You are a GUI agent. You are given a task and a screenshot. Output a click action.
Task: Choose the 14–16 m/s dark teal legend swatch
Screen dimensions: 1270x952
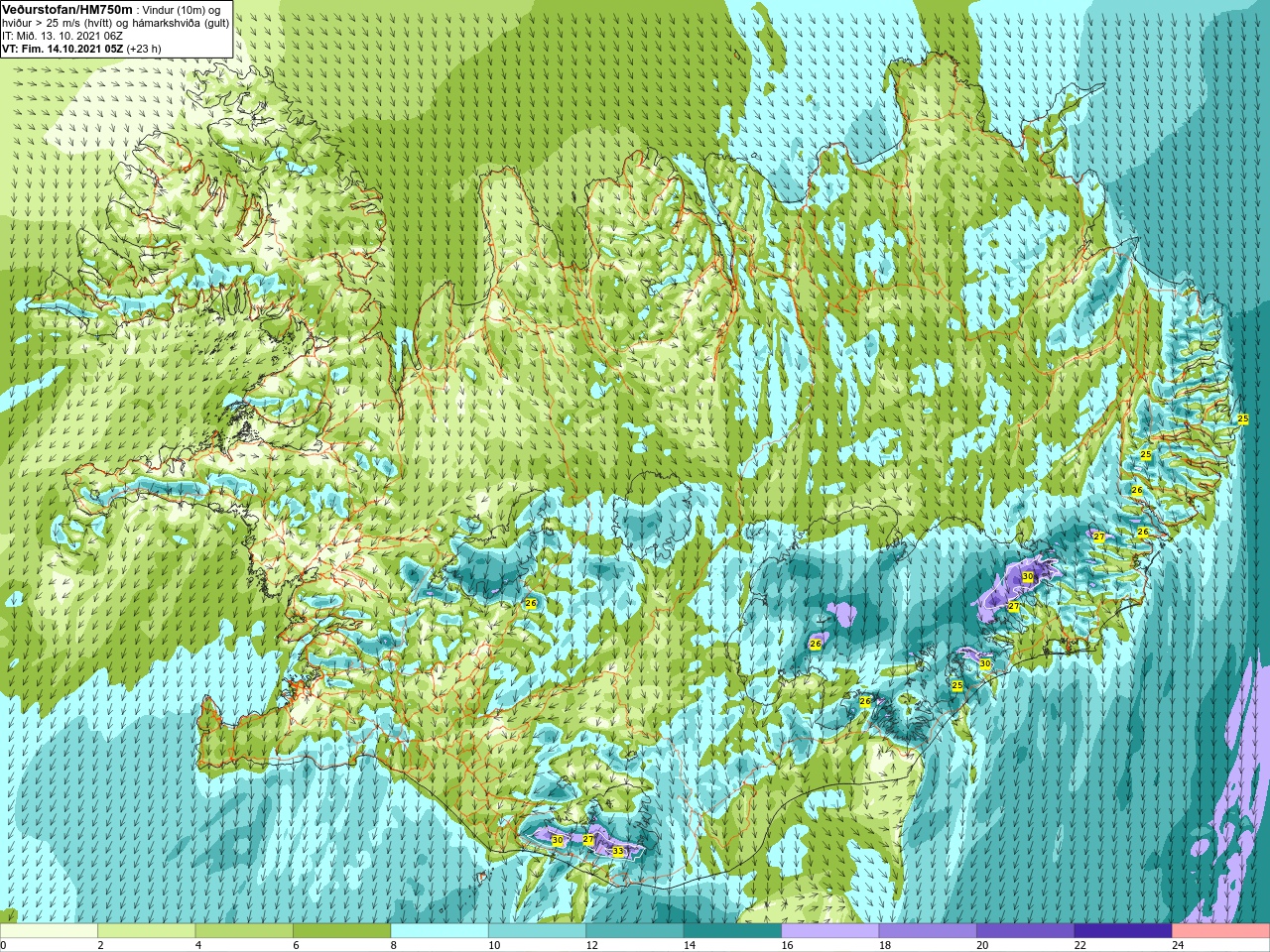pyautogui.click(x=732, y=931)
